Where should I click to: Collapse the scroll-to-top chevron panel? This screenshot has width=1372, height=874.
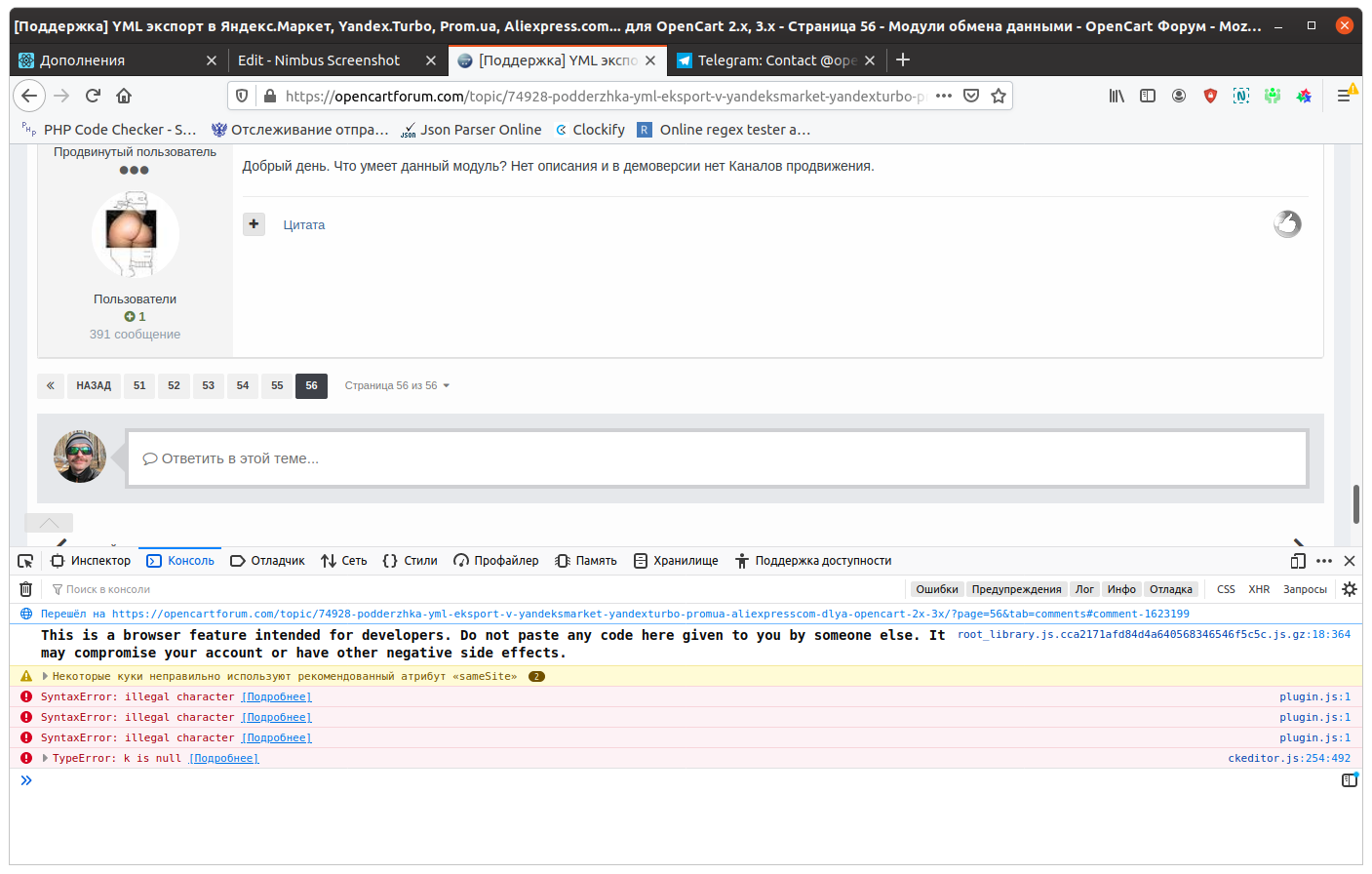(49, 523)
